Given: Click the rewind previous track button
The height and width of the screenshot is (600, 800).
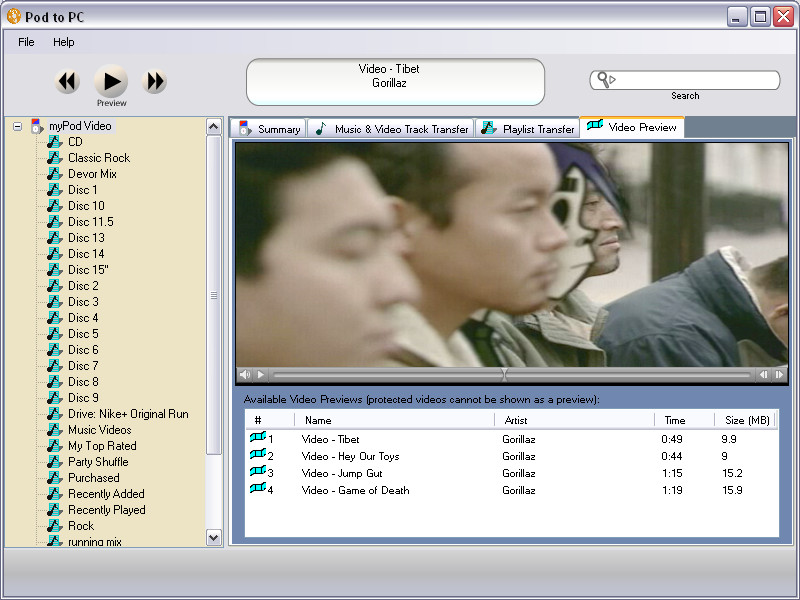Looking at the screenshot, I should click(x=67, y=81).
